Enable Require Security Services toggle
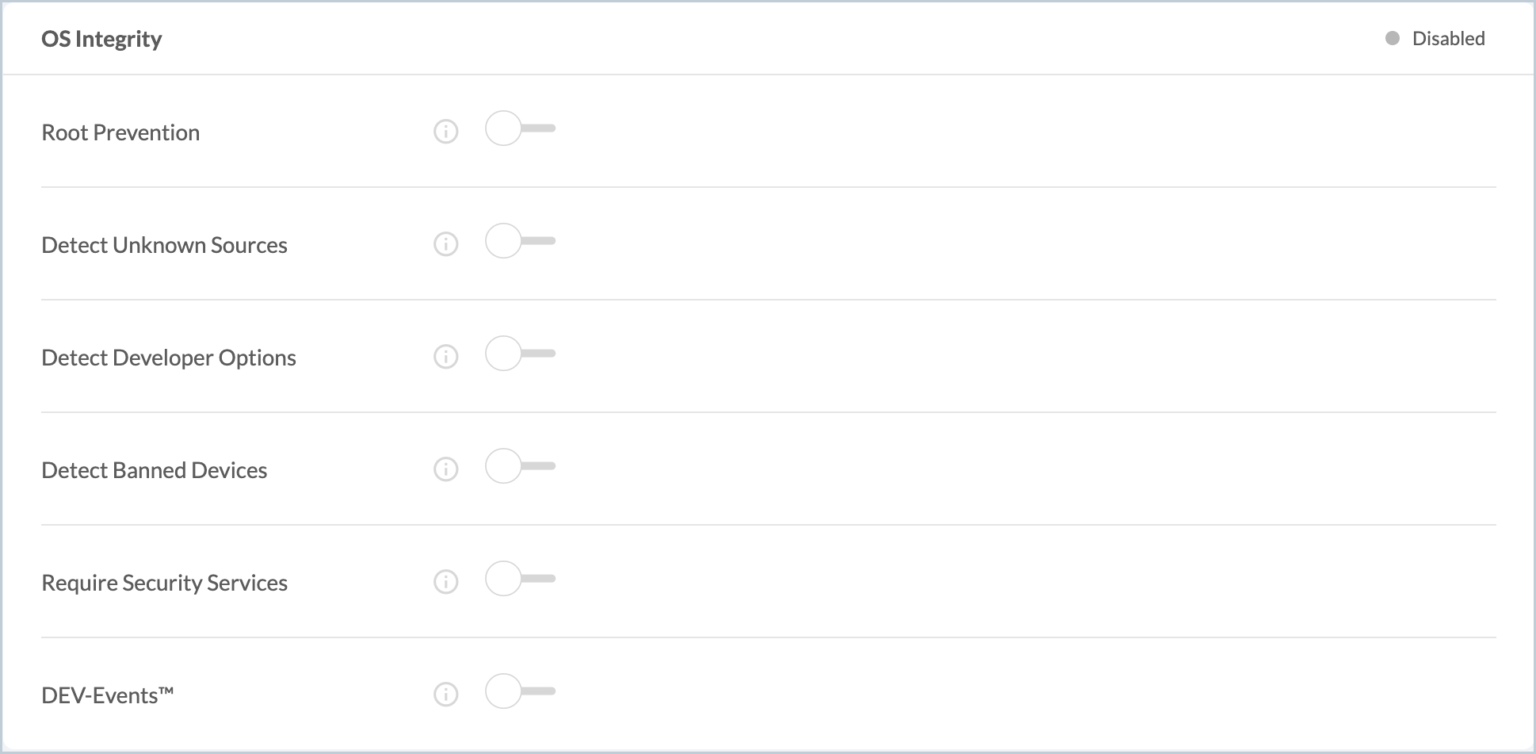The width and height of the screenshot is (1536, 754). [x=518, y=579]
